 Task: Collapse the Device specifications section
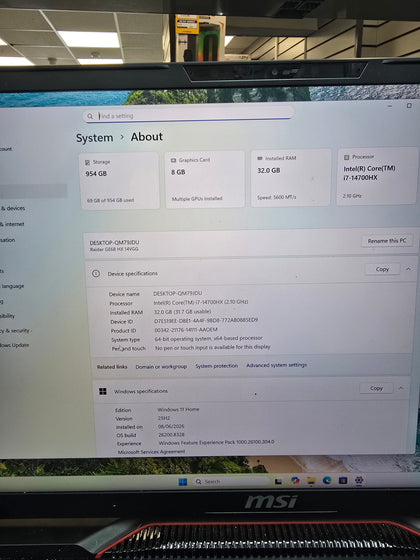408,269
